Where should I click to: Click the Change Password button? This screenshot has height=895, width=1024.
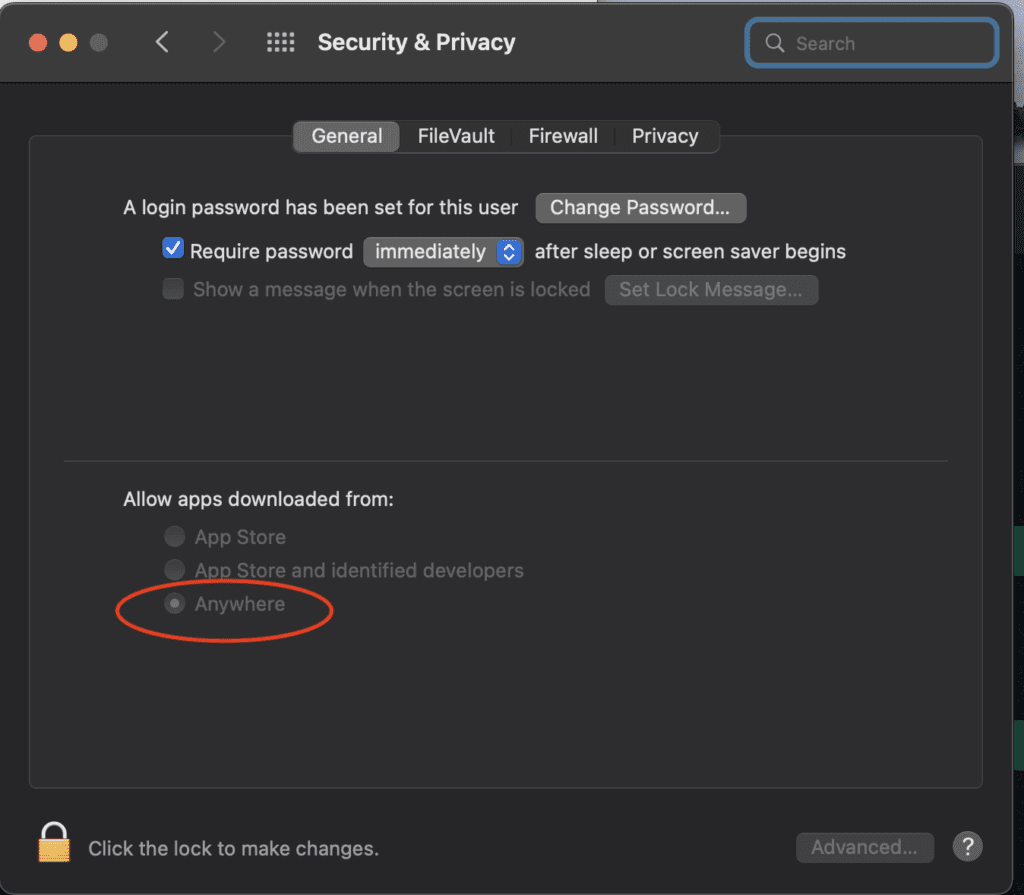pyautogui.click(x=641, y=208)
